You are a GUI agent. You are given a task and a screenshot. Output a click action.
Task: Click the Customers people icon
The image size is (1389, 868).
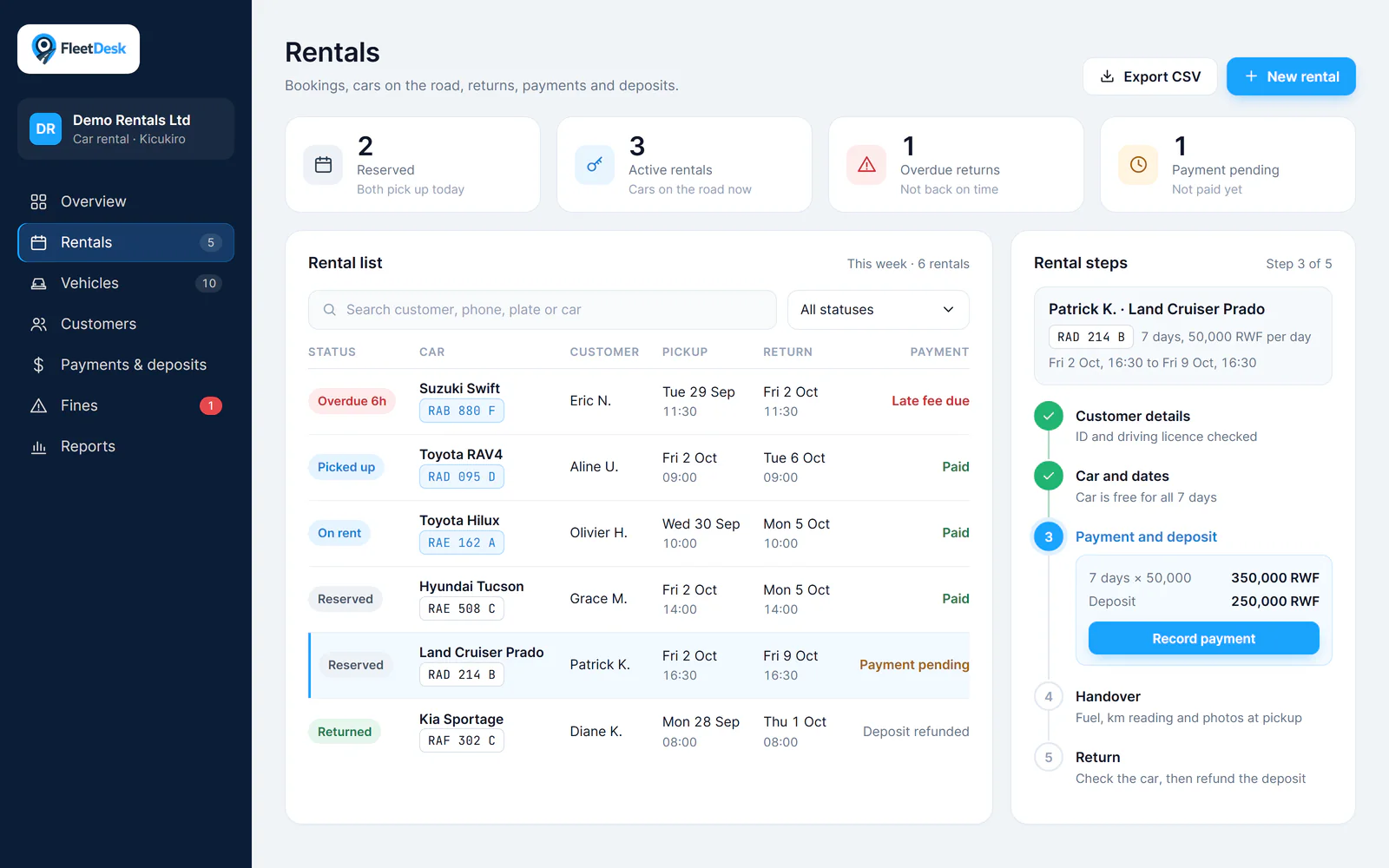pos(38,324)
